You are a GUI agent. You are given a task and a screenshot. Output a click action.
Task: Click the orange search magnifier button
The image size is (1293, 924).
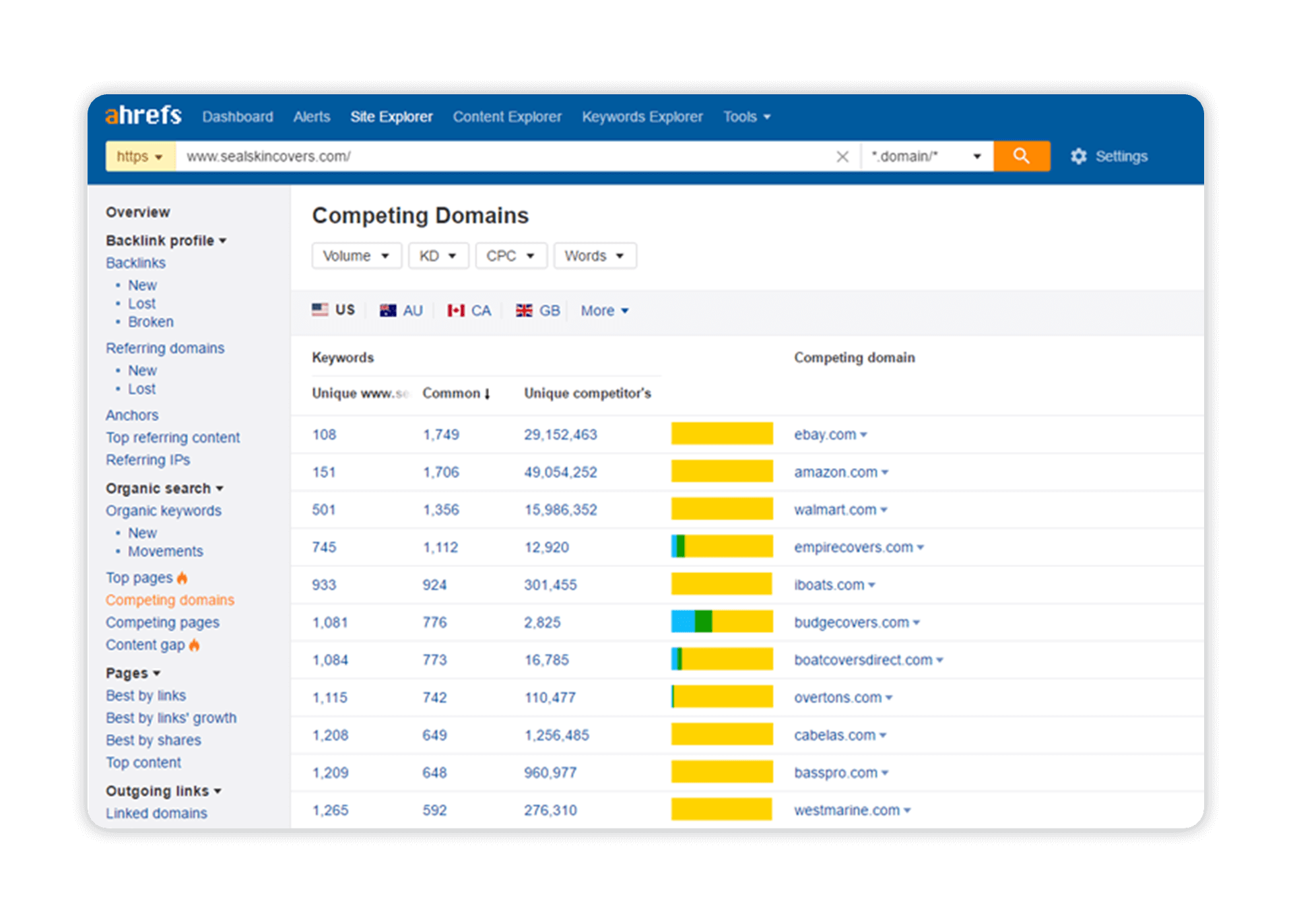1021,156
